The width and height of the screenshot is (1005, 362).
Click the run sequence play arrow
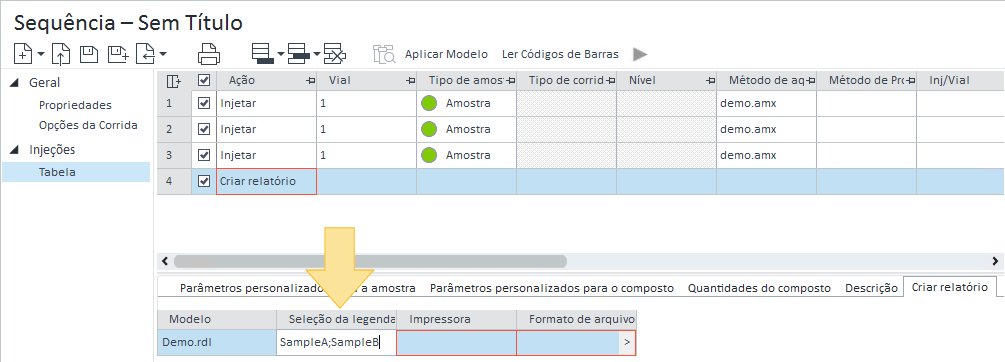pos(640,54)
